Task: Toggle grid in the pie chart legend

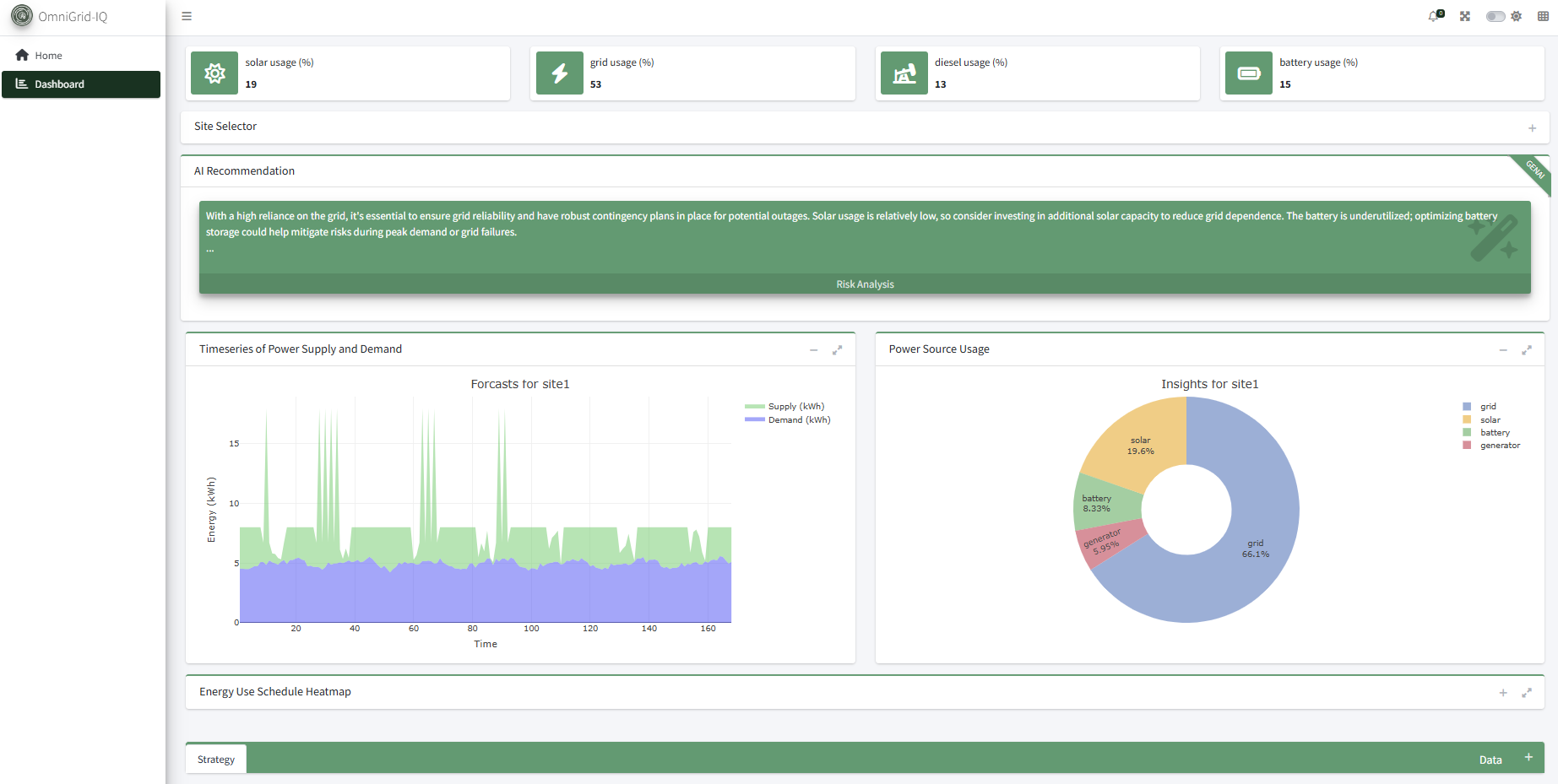Action: 1479,407
